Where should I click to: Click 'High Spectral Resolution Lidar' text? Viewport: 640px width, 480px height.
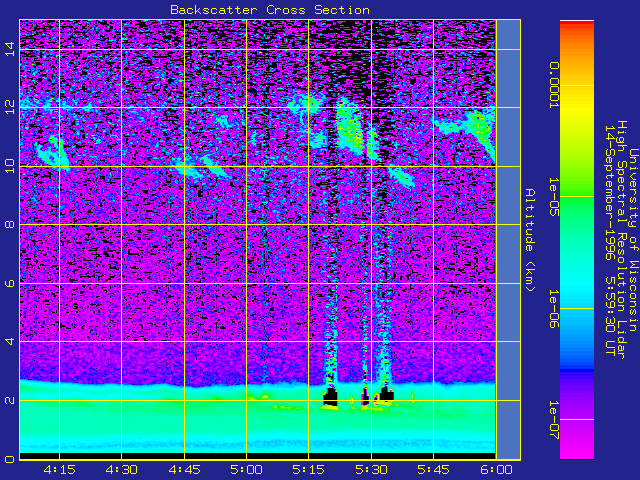pyautogui.click(x=621, y=240)
